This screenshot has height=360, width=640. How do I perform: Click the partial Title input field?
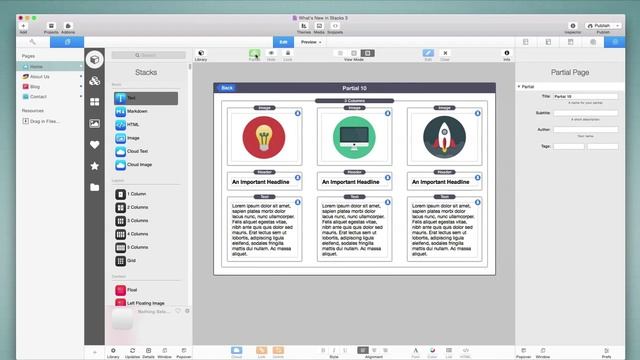tap(585, 96)
